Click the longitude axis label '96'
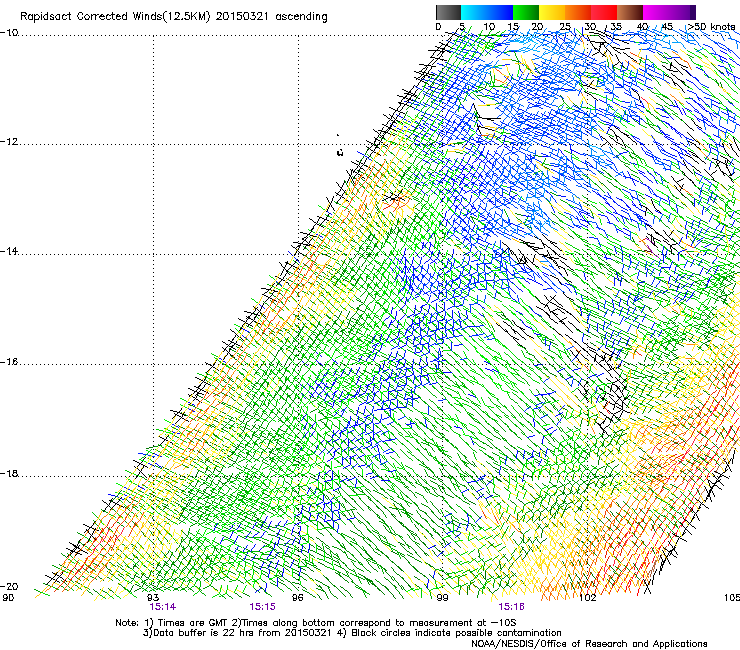 pyautogui.click(x=298, y=598)
